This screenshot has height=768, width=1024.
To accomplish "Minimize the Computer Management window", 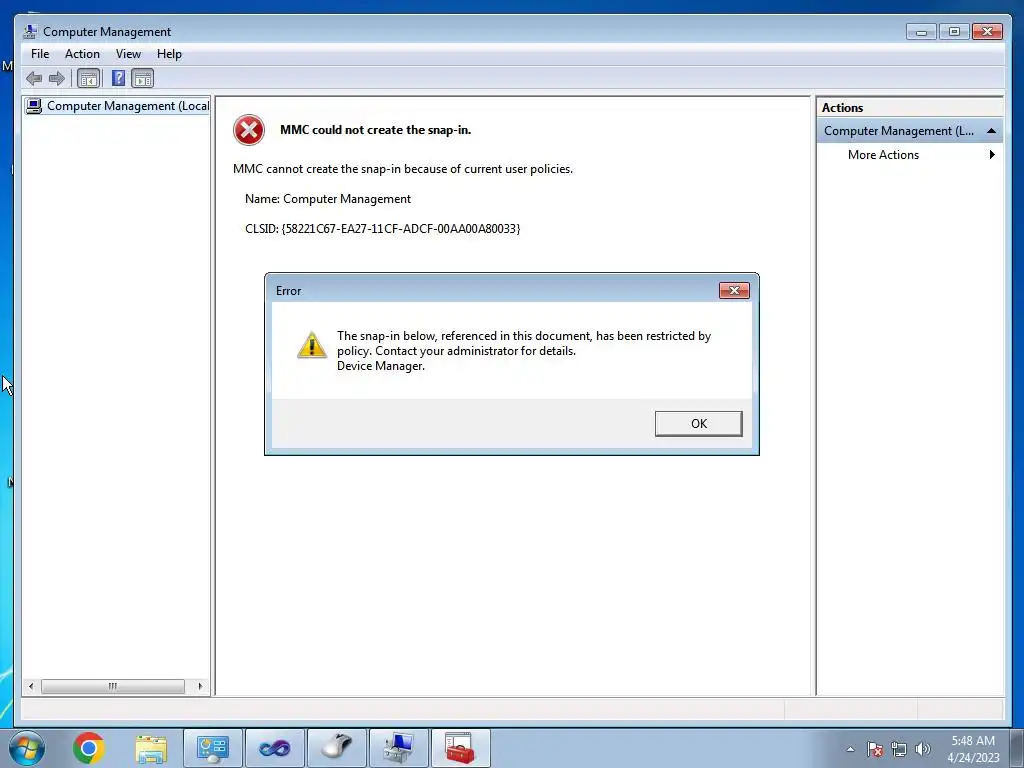I will tap(921, 31).
